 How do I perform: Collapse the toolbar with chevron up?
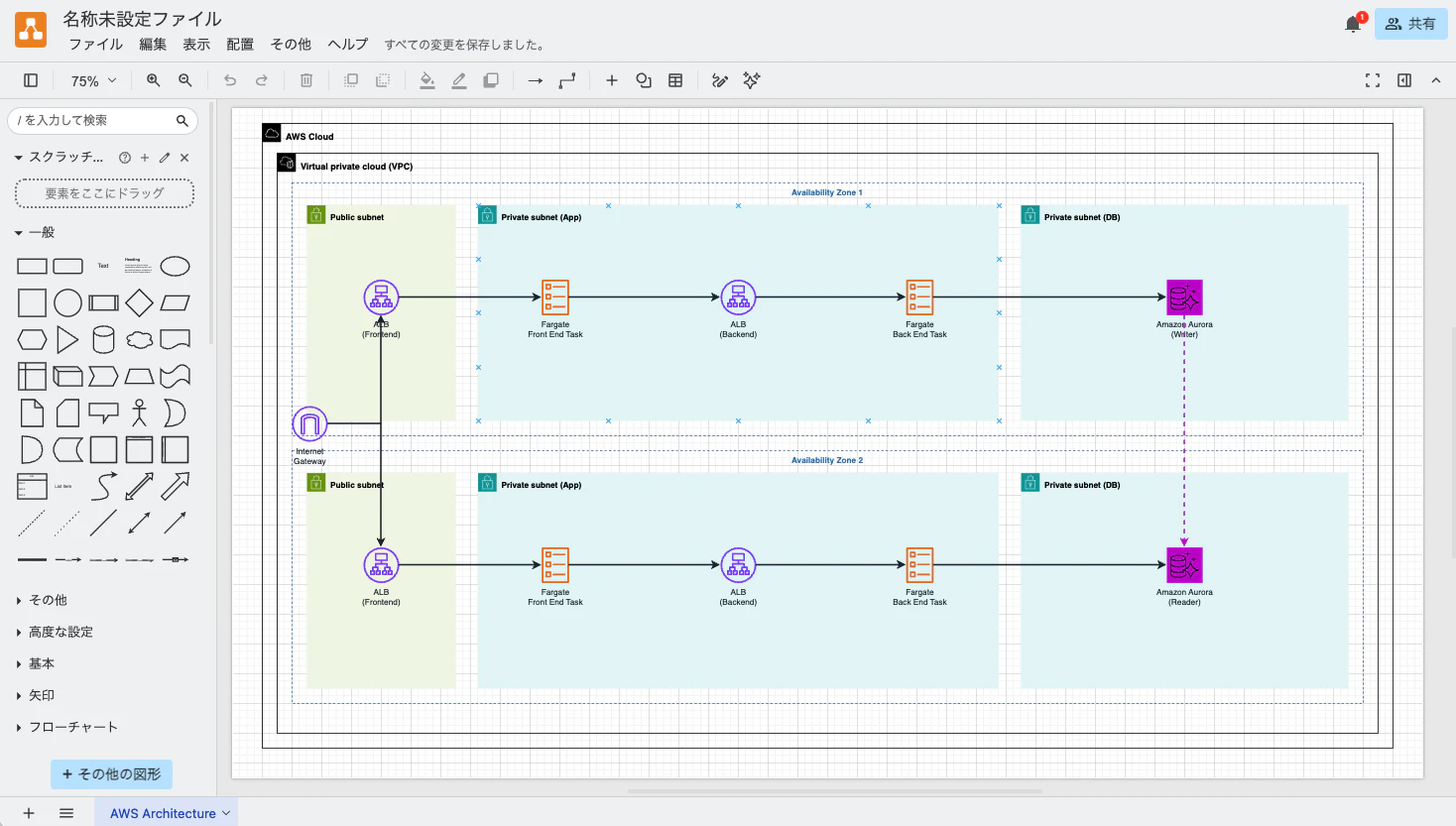1436,80
